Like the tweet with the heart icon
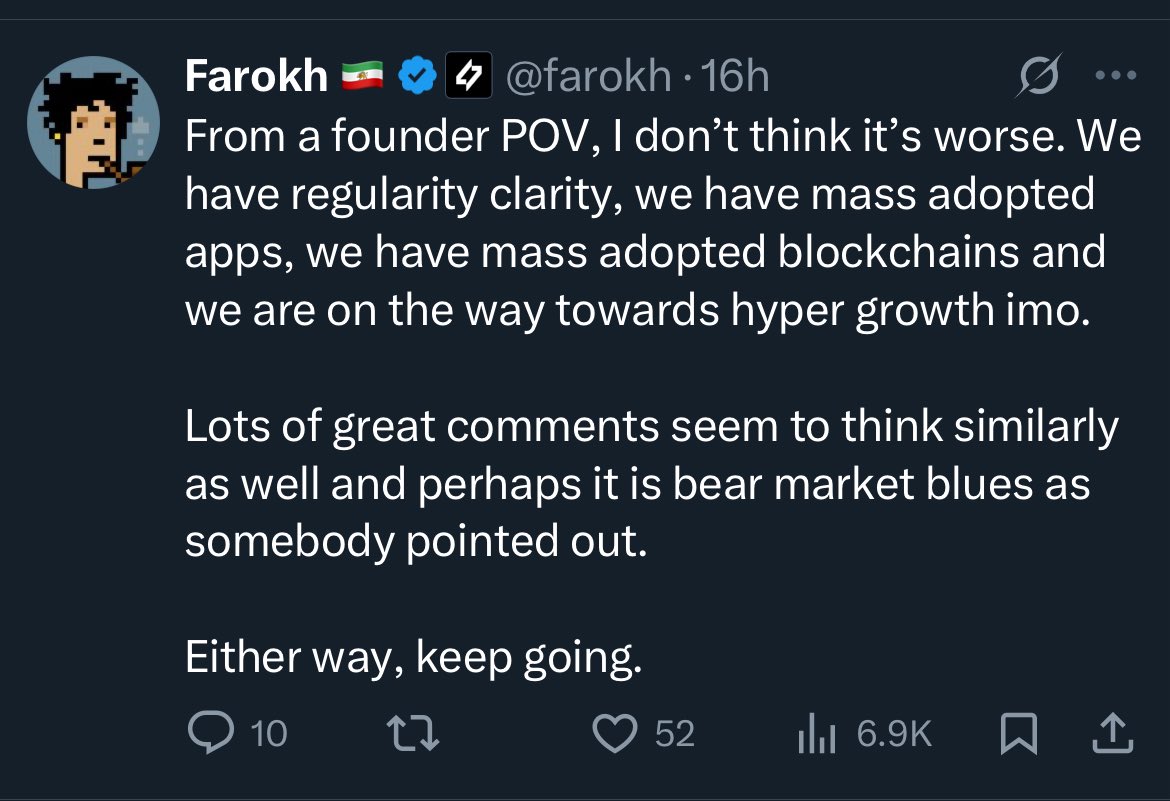 (615, 735)
